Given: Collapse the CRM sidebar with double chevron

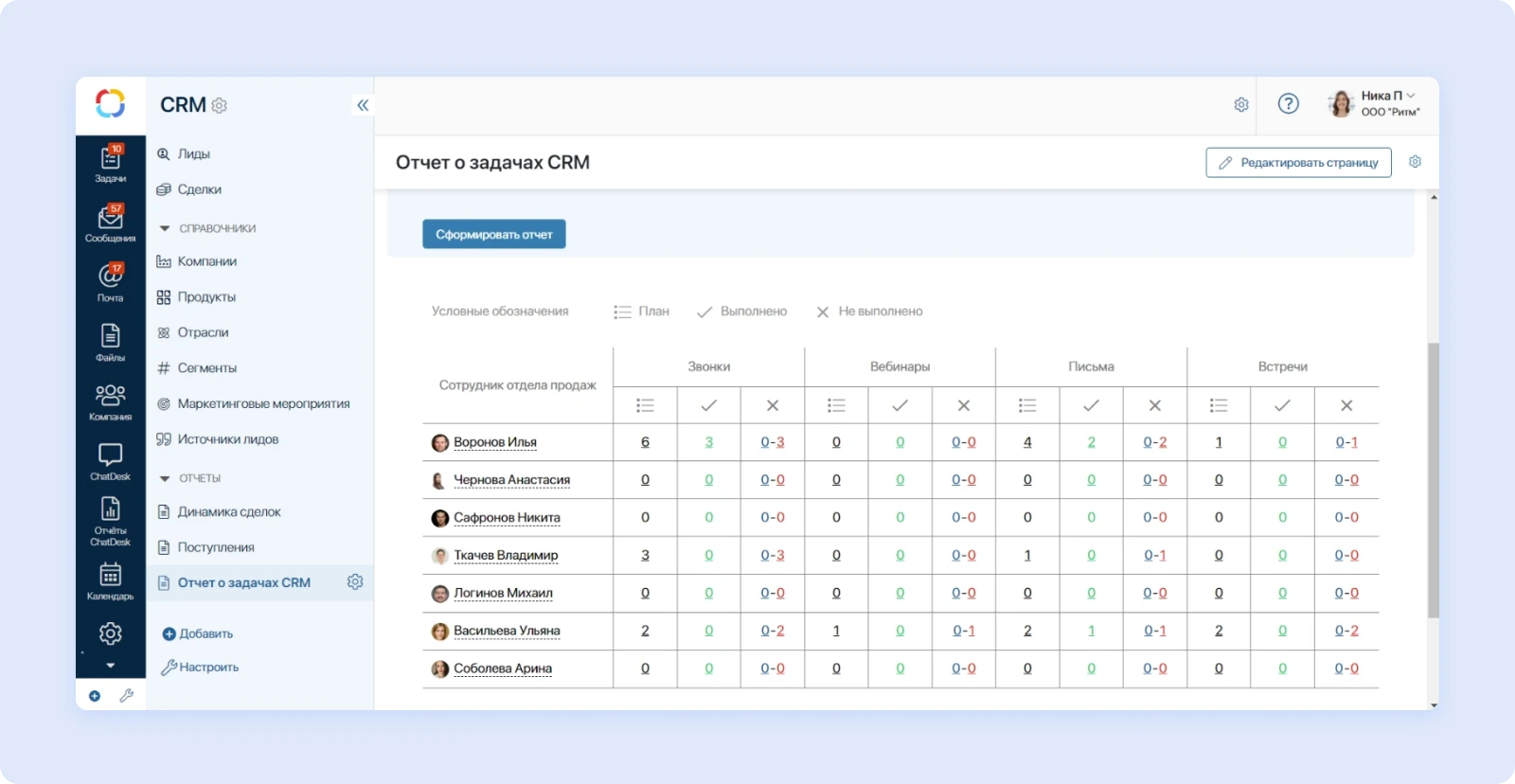Looking at the screenshot, I should [363, 105].
